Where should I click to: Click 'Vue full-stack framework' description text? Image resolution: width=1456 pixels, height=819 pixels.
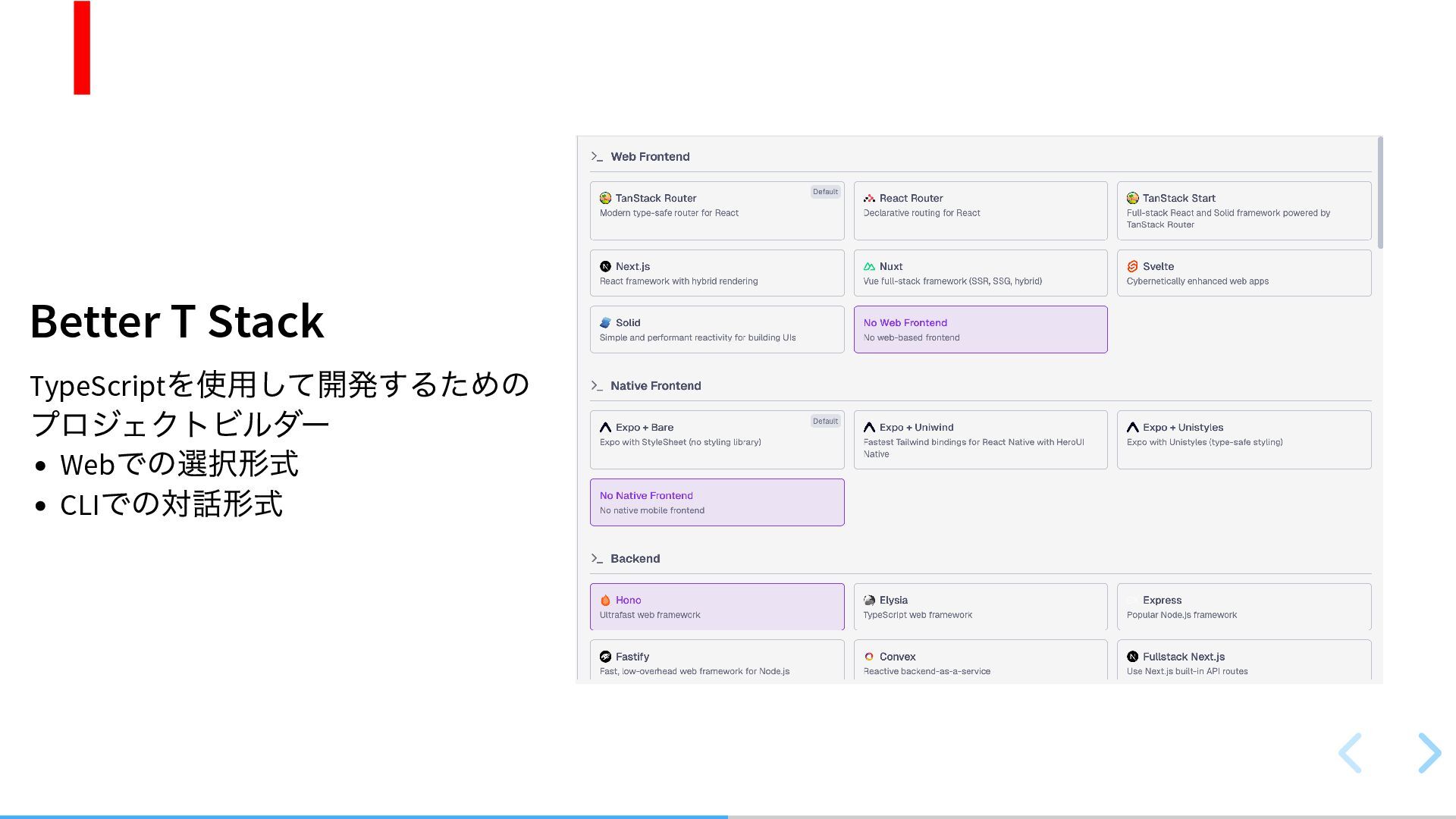pos(952,281)
